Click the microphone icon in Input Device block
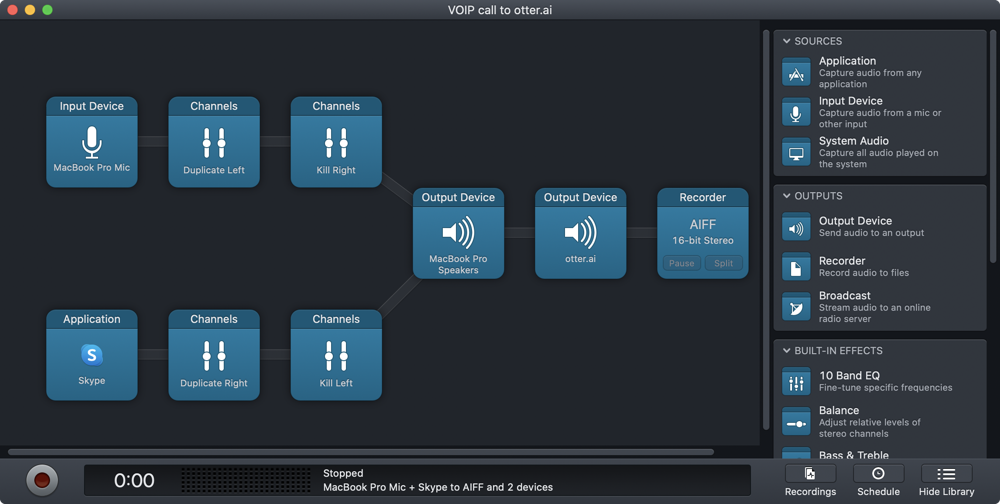1000x504 pixels. [92, 143]
